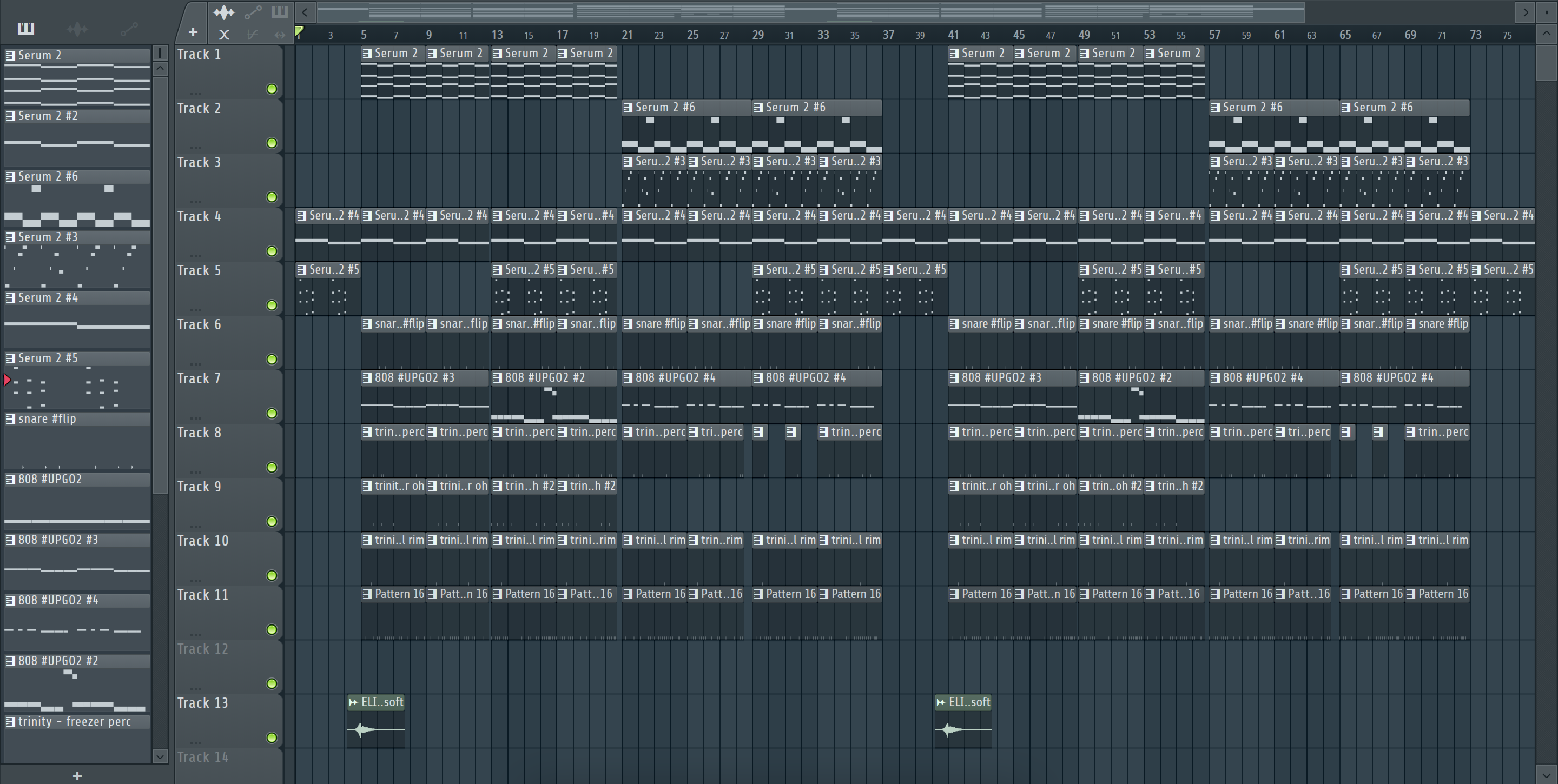Image resolution: width=1558 pixels, height=784 pixels.
Task: Click the stretch arrows icon in the playlist toolbar
Action: (280, 35)
